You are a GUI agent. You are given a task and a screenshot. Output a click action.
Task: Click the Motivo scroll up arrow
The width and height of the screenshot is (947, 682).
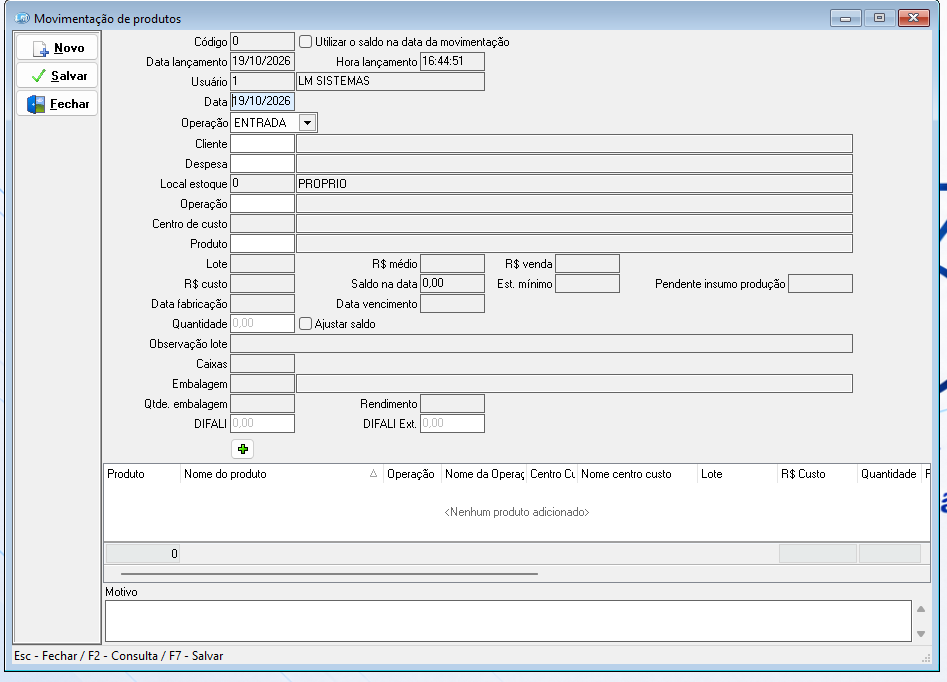(920, 609)
